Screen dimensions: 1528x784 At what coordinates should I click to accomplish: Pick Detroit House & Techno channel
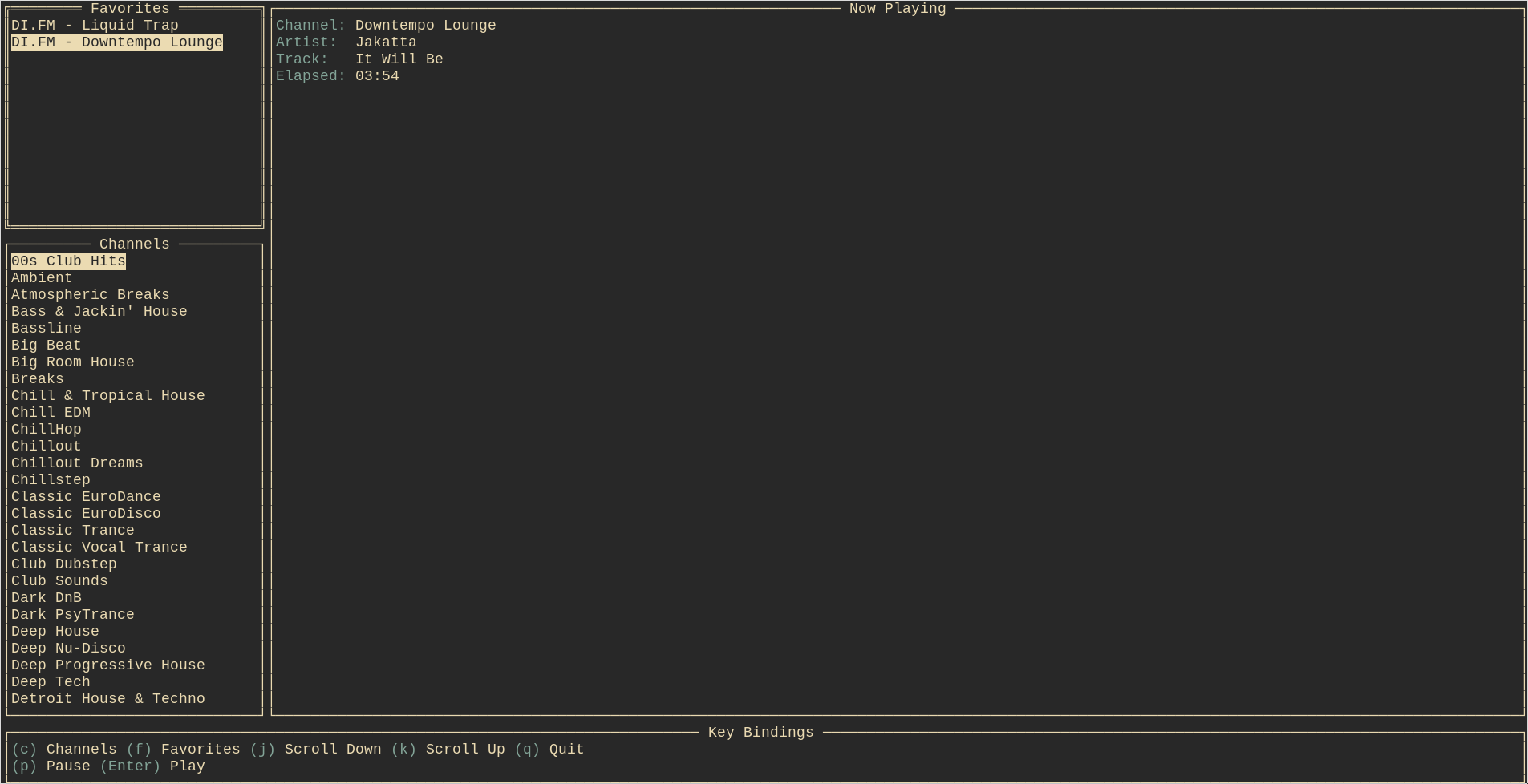[x=108, y=699]
